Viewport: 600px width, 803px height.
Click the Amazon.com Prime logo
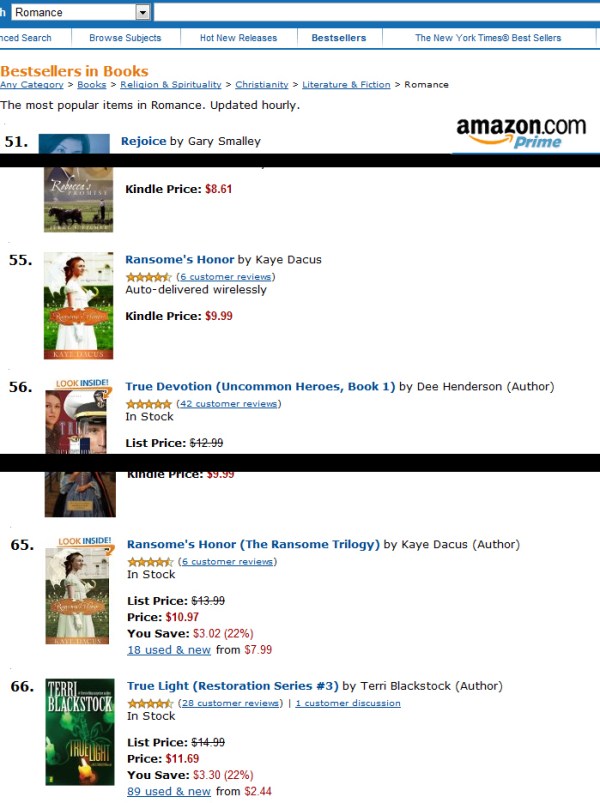(x=520, y=133)
